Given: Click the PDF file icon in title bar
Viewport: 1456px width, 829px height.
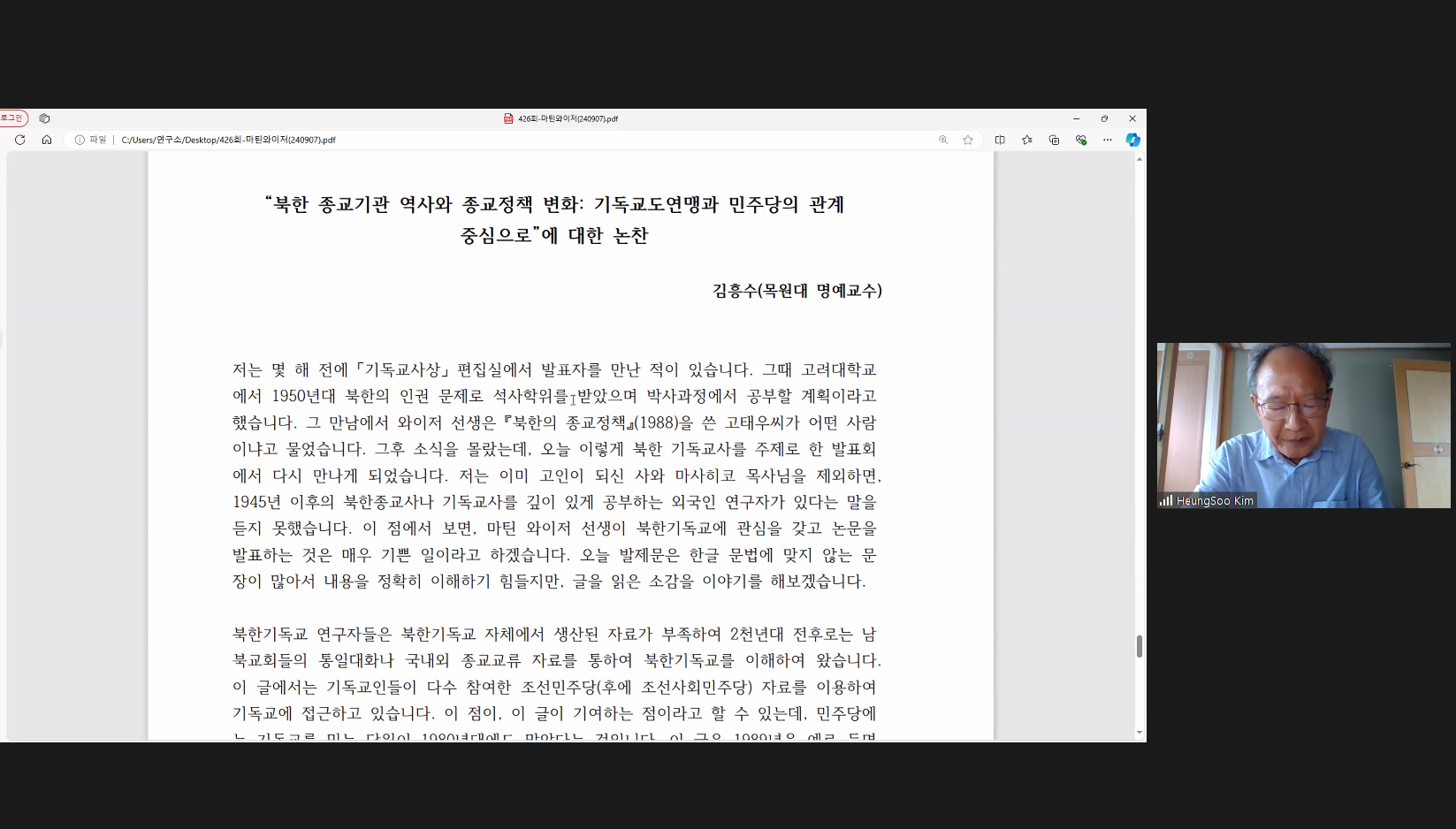Looking at the screenshot, I should tap(508, 118).
